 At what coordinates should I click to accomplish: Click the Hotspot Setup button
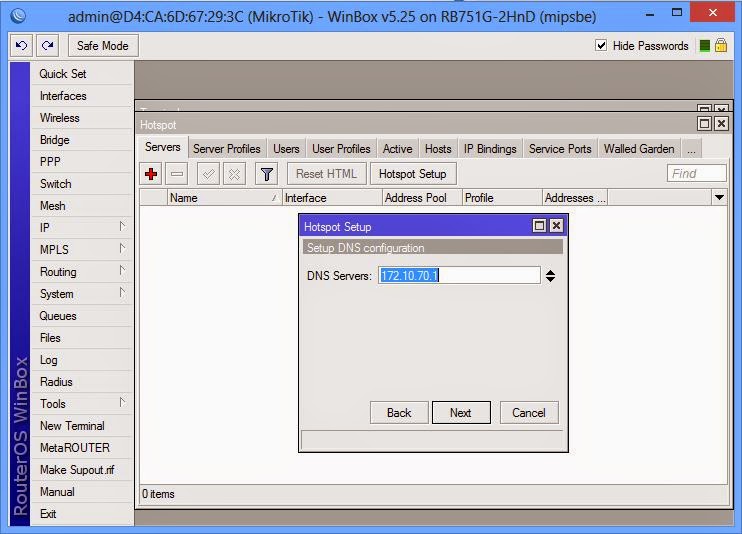(413, 174)
